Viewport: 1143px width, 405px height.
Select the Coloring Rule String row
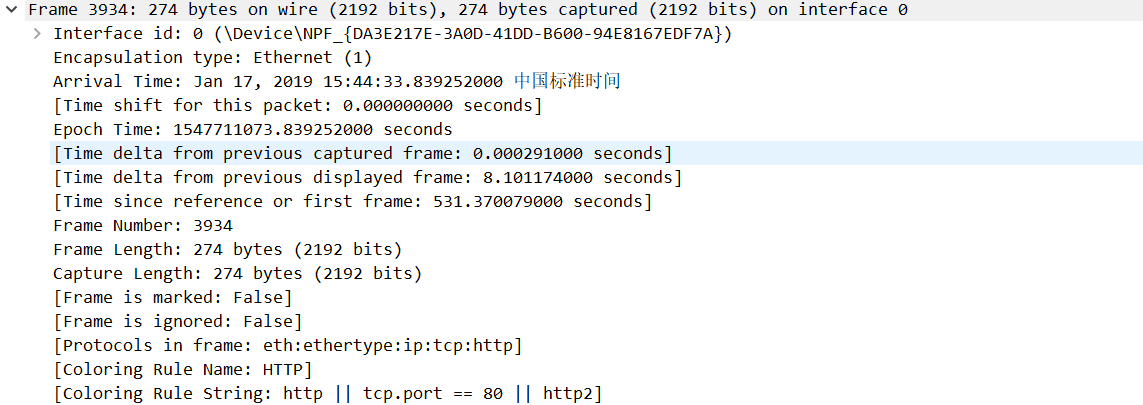point(327,394)
